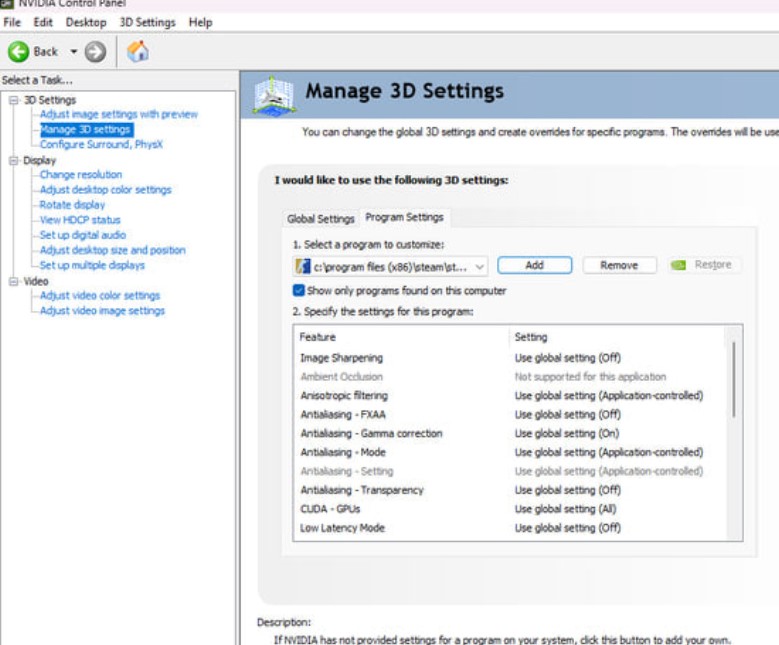Open the Back history dropdown arrow
This screenshot has height=645, width=779.
[73, 52]
